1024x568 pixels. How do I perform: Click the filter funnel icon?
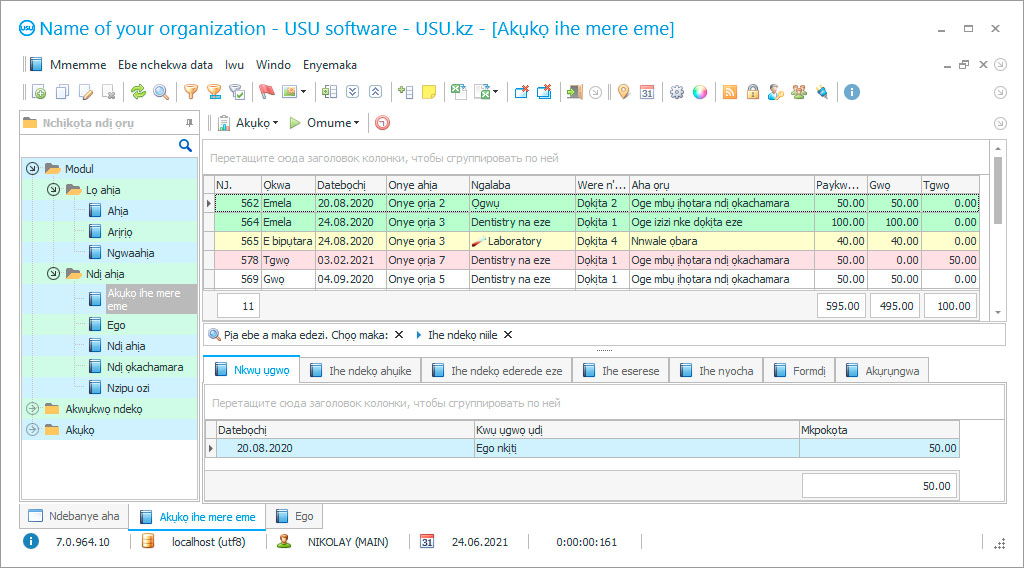pos(190,92)
